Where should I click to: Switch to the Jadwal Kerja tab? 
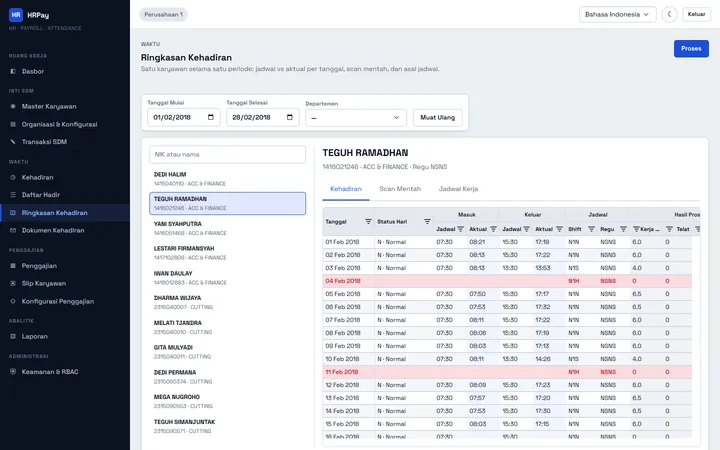click(x=458, y=189)
